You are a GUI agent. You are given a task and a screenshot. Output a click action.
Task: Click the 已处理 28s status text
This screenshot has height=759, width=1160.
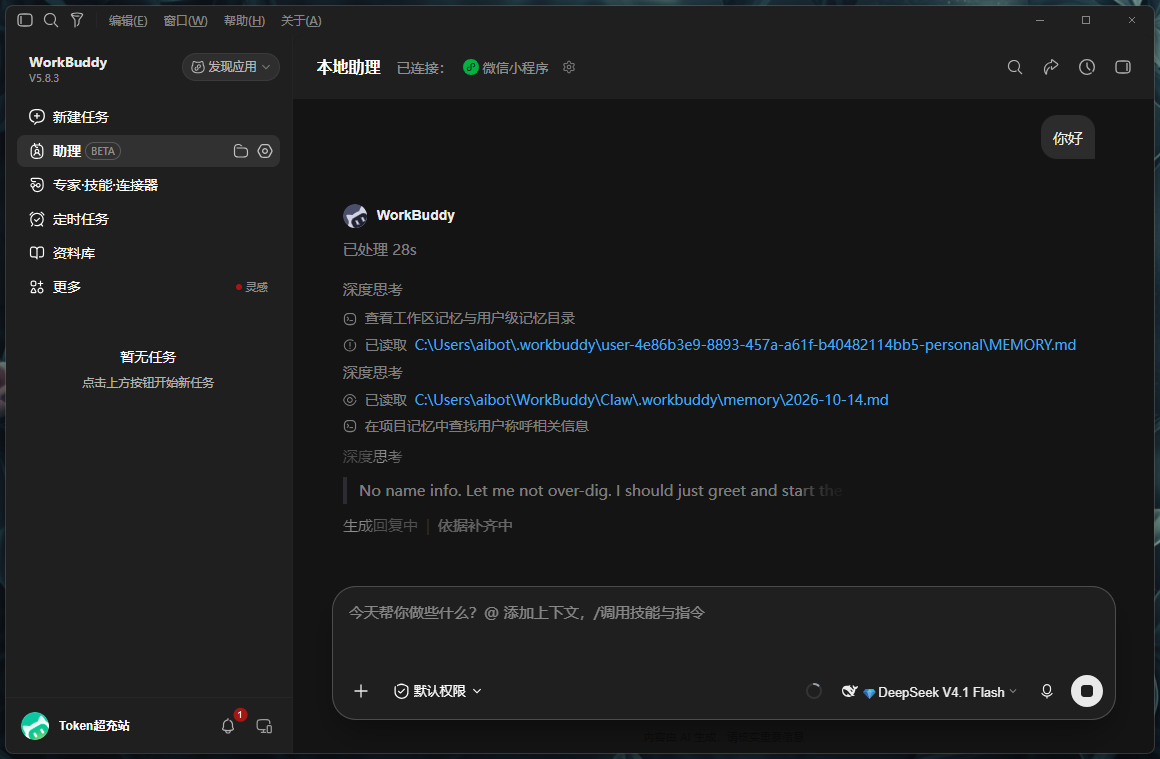[380, 250]
